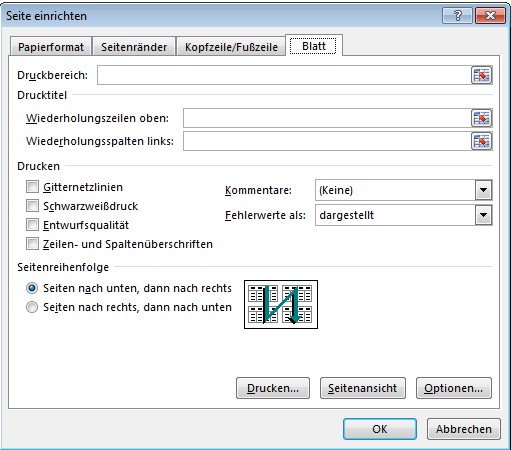
Task: Check the Entwurfsqualität option
Action: [x=32, y=225]
